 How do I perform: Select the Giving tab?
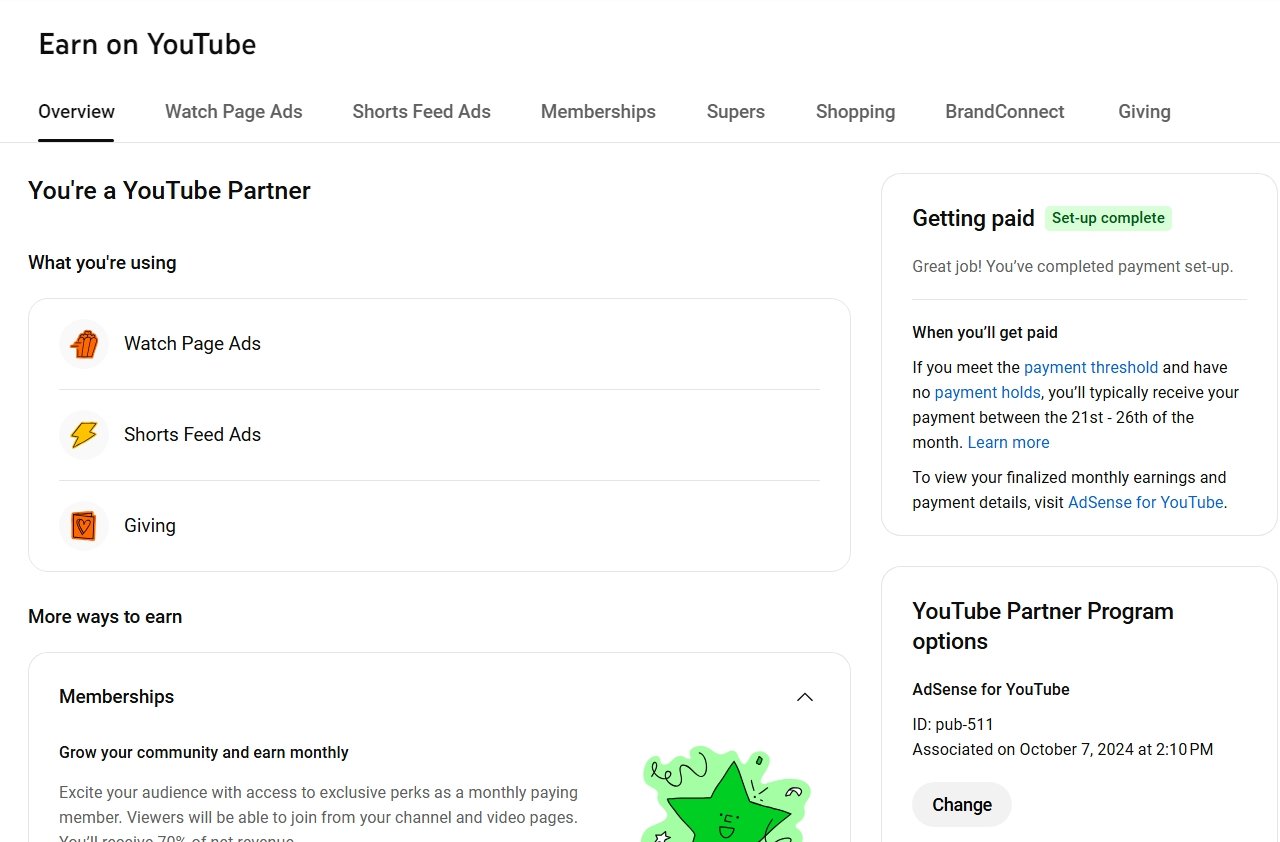click(1144, 112)
